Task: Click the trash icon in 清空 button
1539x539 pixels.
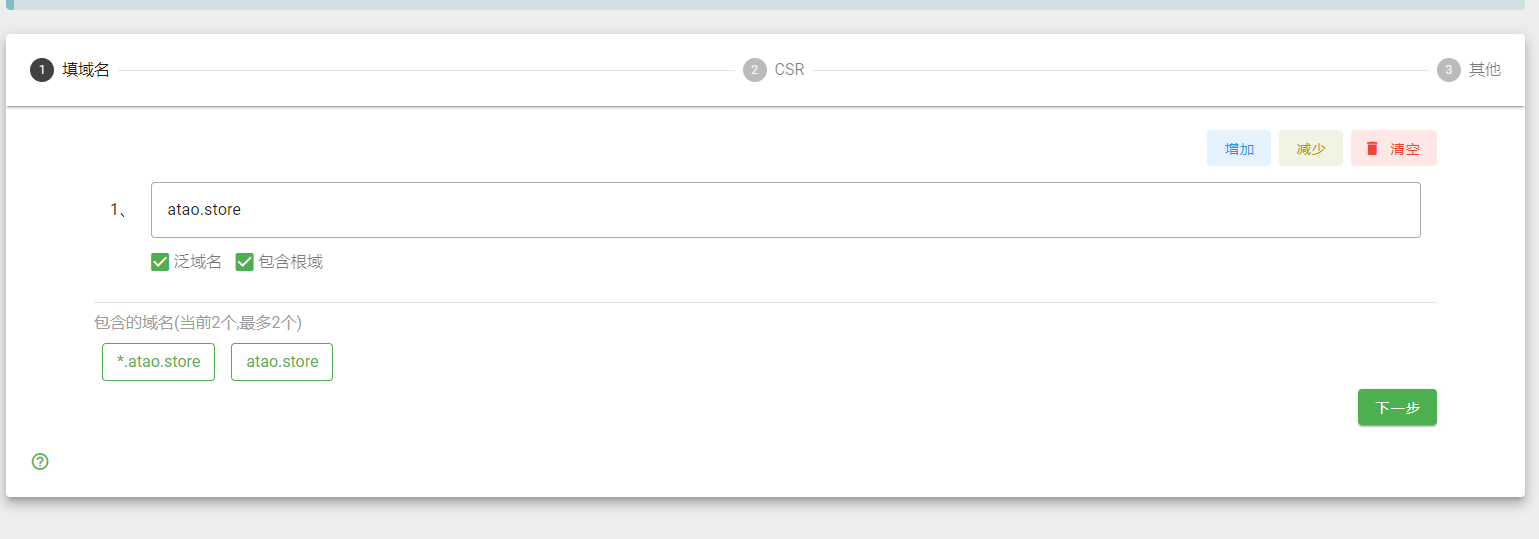Action: tap(1373, 148)
